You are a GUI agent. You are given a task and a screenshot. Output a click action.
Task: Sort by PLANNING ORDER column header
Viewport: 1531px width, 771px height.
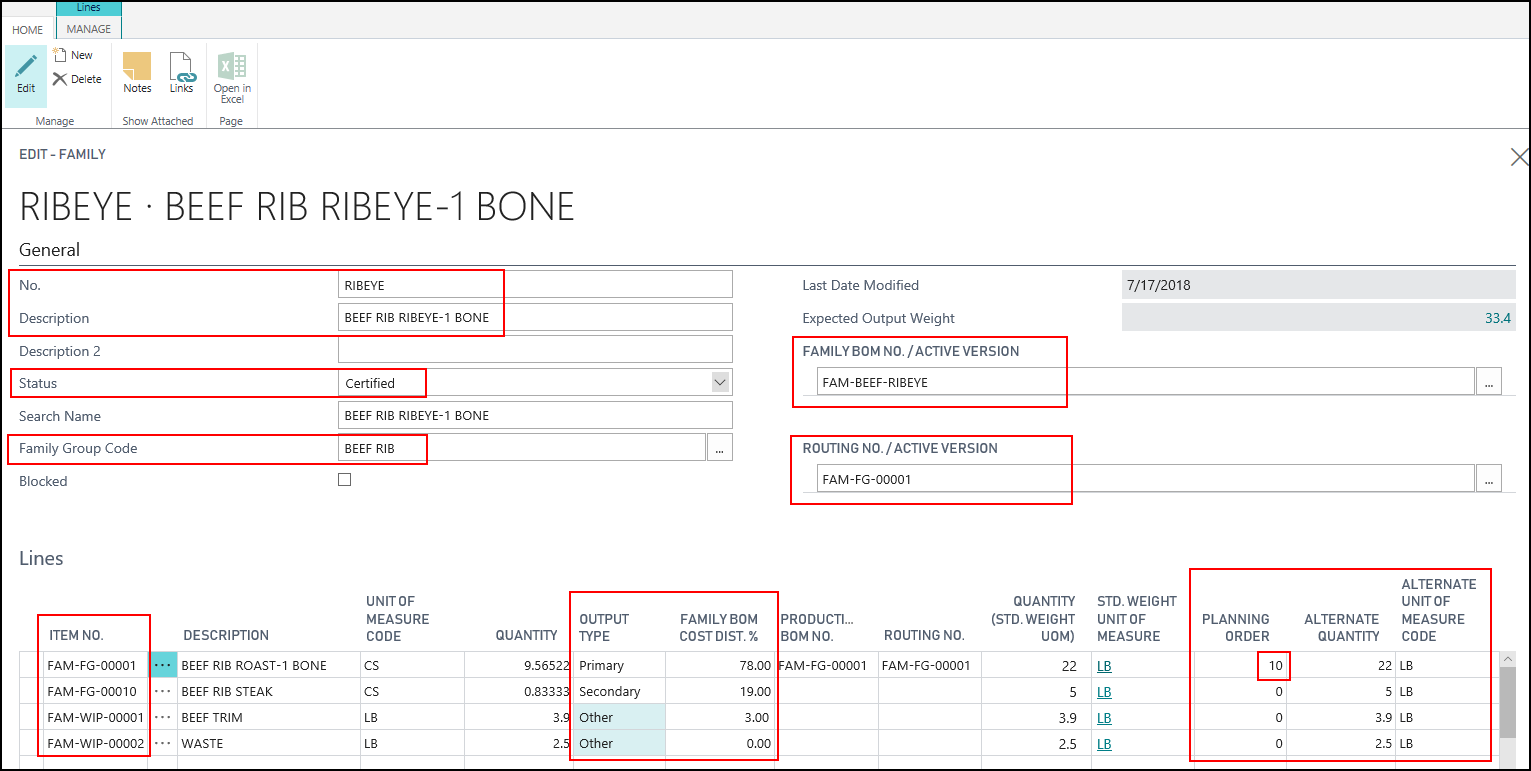[x=1235, y=627]
